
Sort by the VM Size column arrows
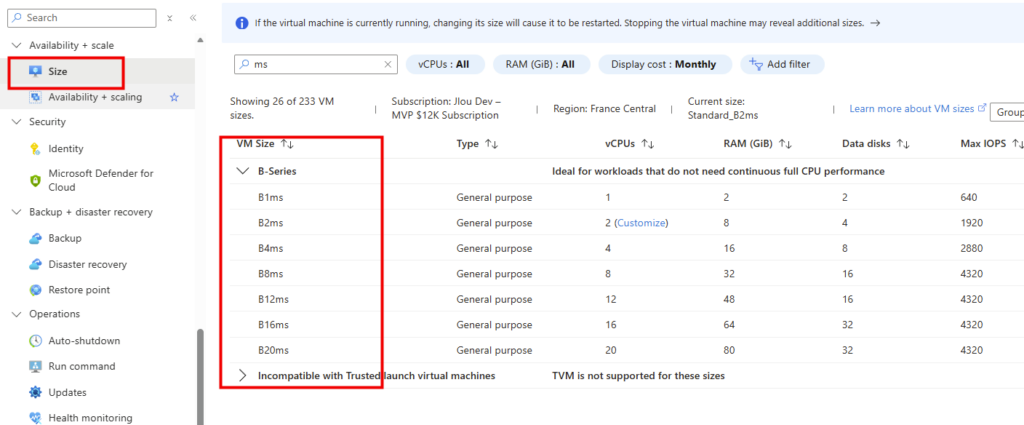[x=287, y=144]
